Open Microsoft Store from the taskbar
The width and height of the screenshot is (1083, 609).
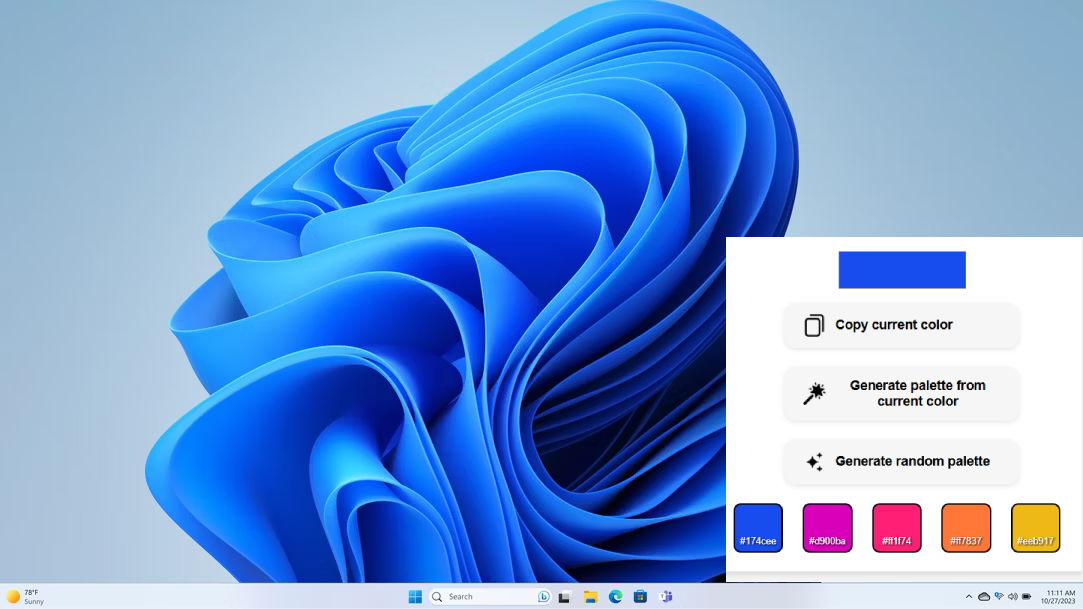640,597
